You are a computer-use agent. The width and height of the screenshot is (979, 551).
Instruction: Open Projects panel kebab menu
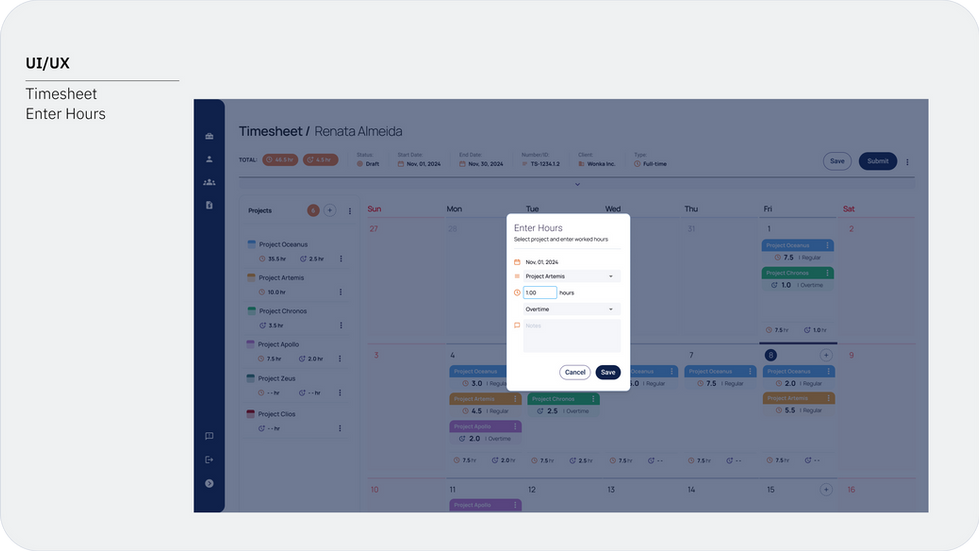(350, 211)
